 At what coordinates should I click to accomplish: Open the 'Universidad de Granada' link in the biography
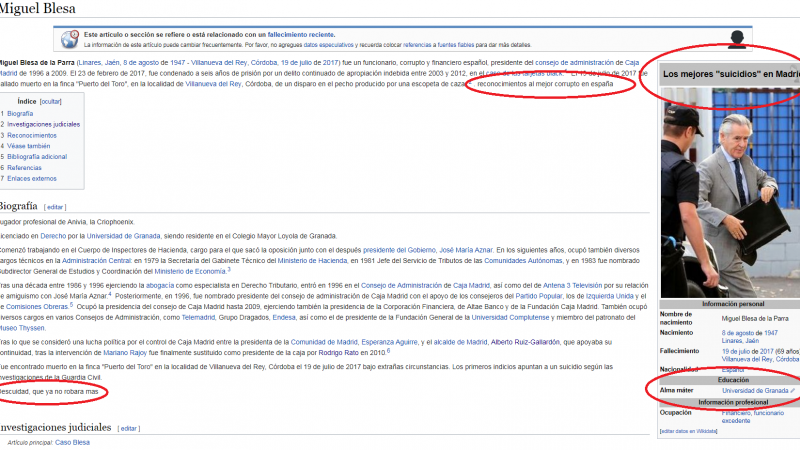[123, 236]
